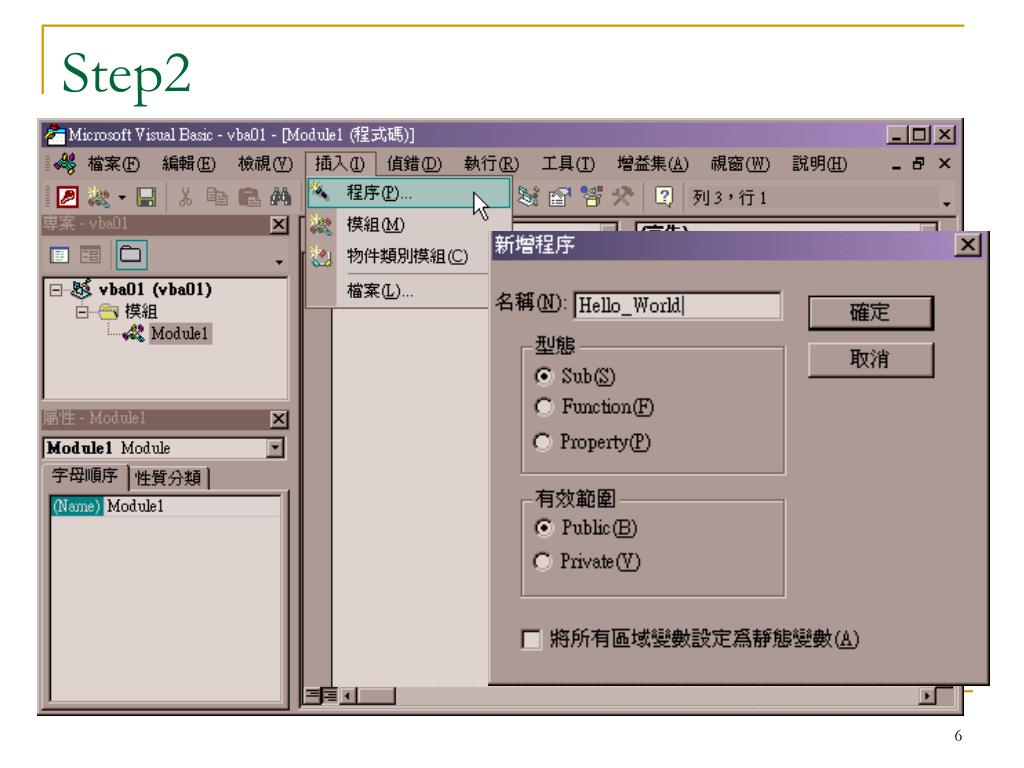Click the 模組 folder icon in project tree
Image resolution: width=1024 pixels, height=768 pixels.
click(x=108, y=312)
